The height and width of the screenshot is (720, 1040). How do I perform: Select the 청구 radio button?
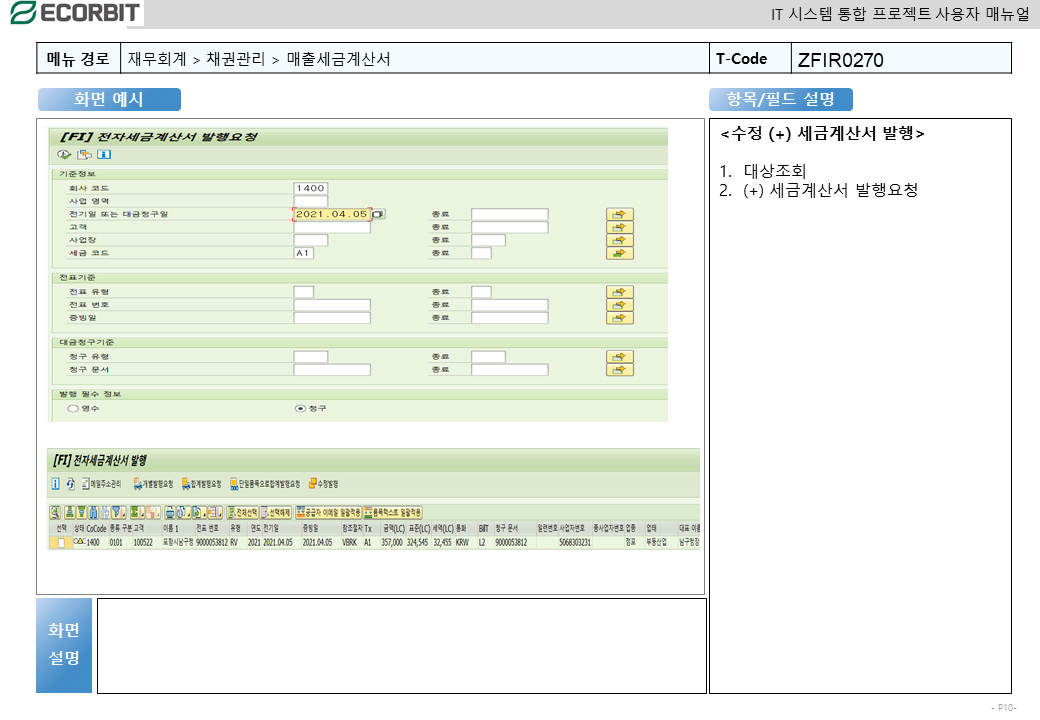(299, 408)
